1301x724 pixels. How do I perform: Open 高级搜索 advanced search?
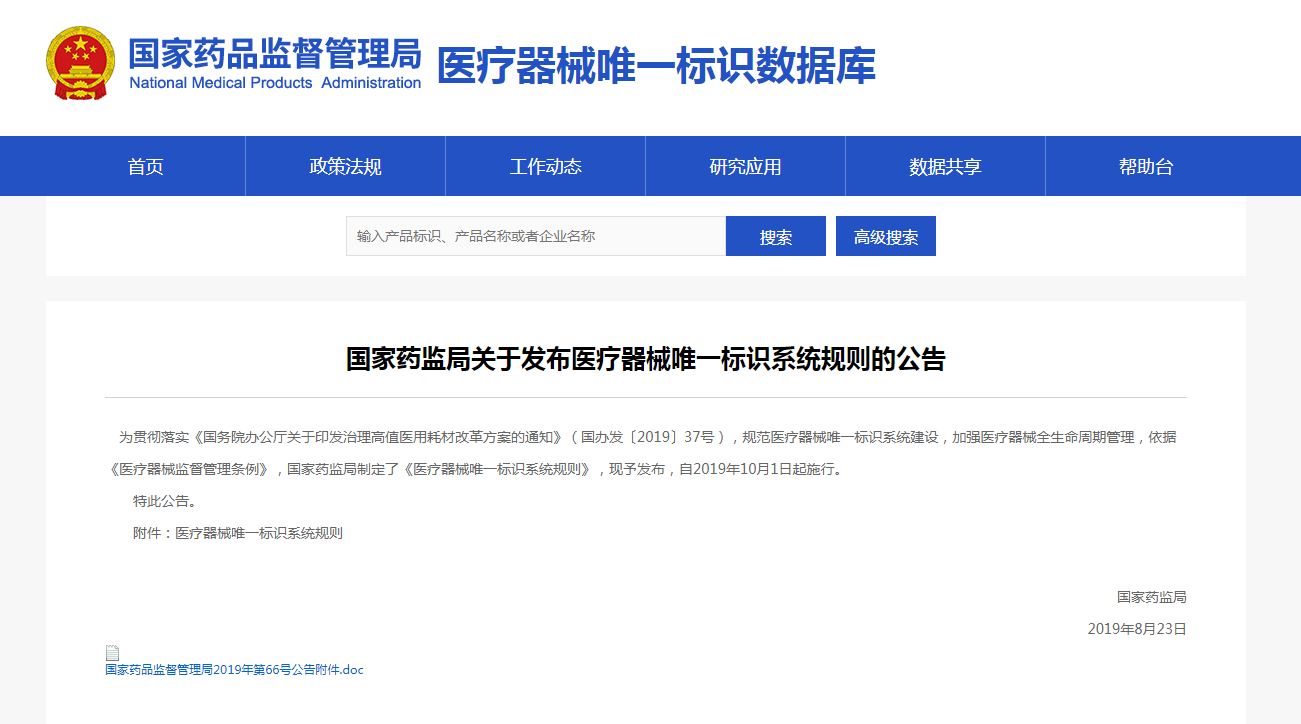pyautogui.click(x=886, y=236)
